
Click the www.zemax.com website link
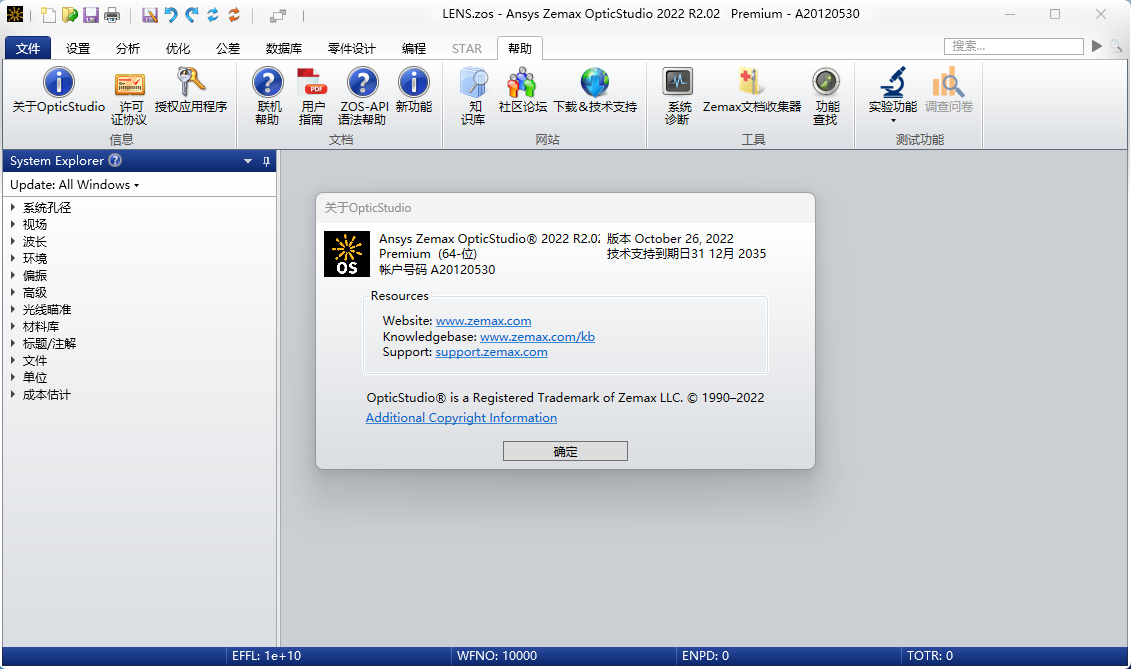point(483,320)
